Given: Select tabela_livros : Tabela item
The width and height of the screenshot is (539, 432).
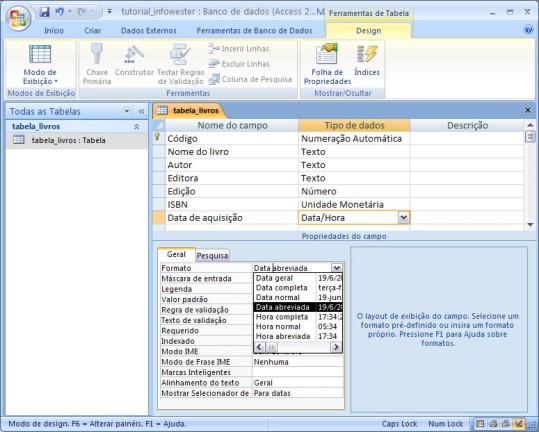Looking at the screenshot, I should click(x=77, y=140).
